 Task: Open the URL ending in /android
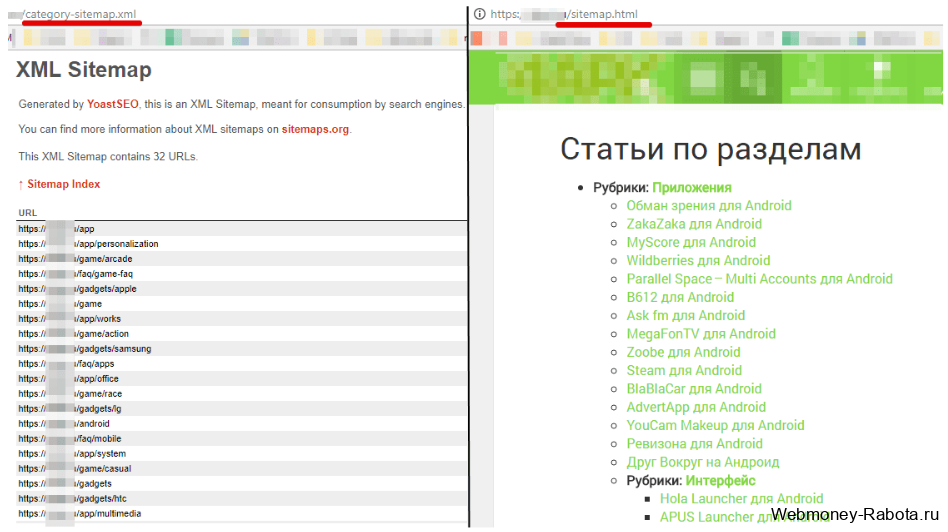pos(64,424)
